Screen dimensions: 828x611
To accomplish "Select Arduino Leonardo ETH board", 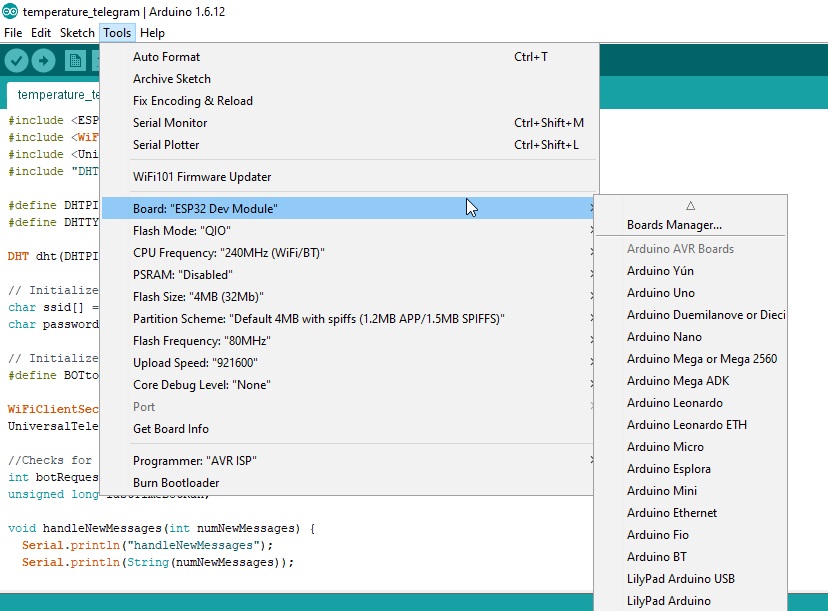I will 691,425.
